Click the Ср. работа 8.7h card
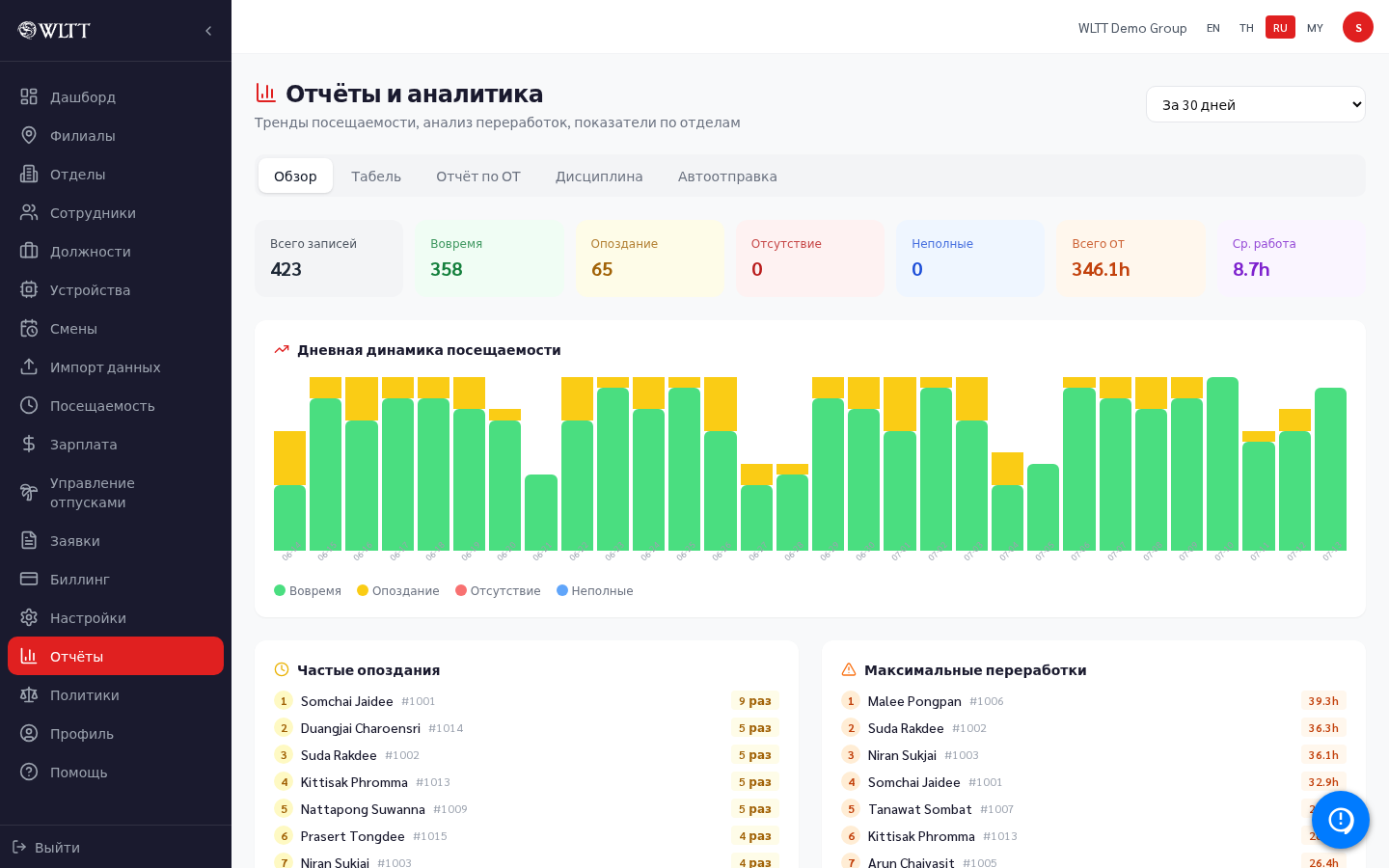This screenshot has width=1389, height=868. click(1292, 258)
